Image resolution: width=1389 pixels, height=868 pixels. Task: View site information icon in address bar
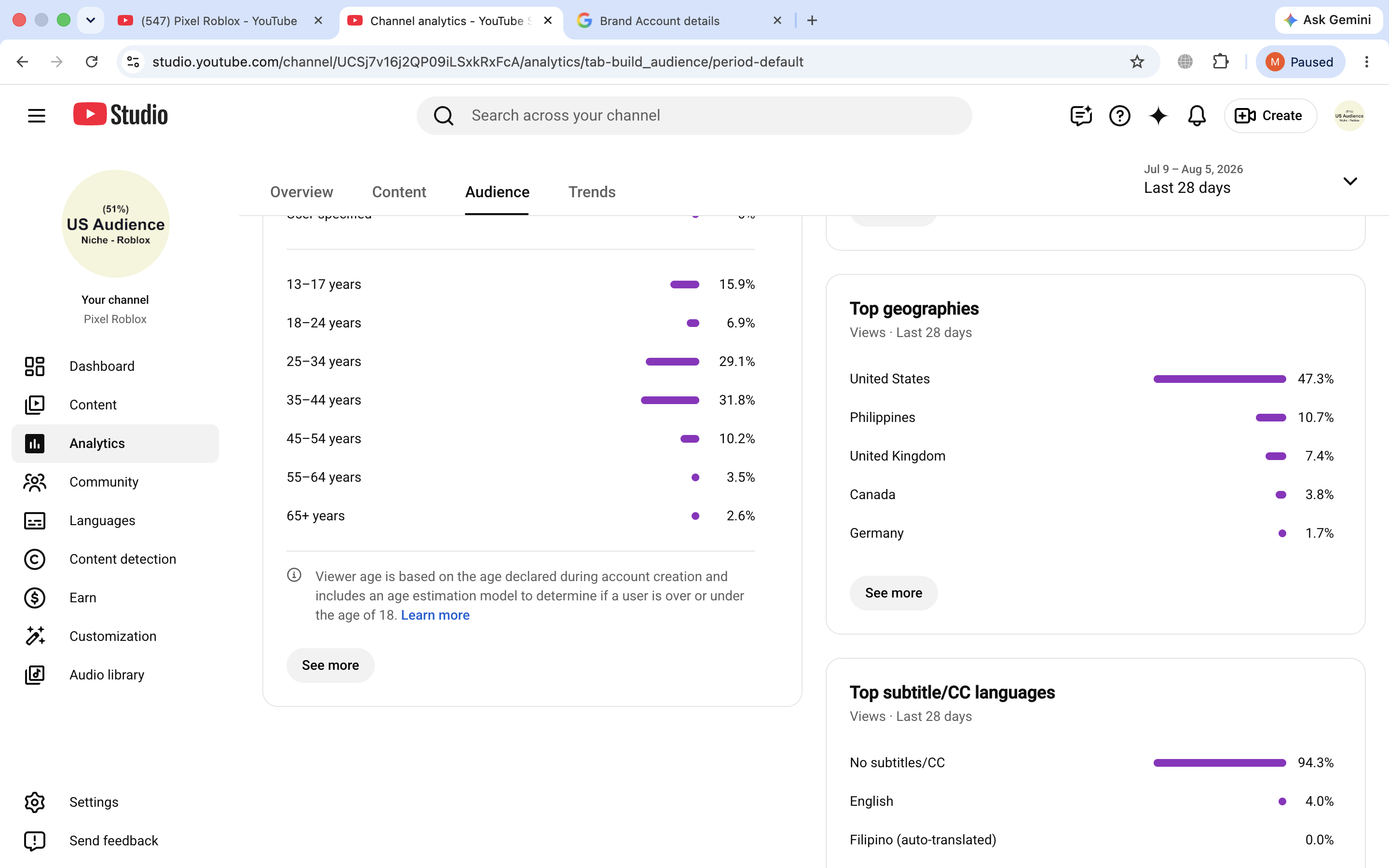(x=133, y=61)
